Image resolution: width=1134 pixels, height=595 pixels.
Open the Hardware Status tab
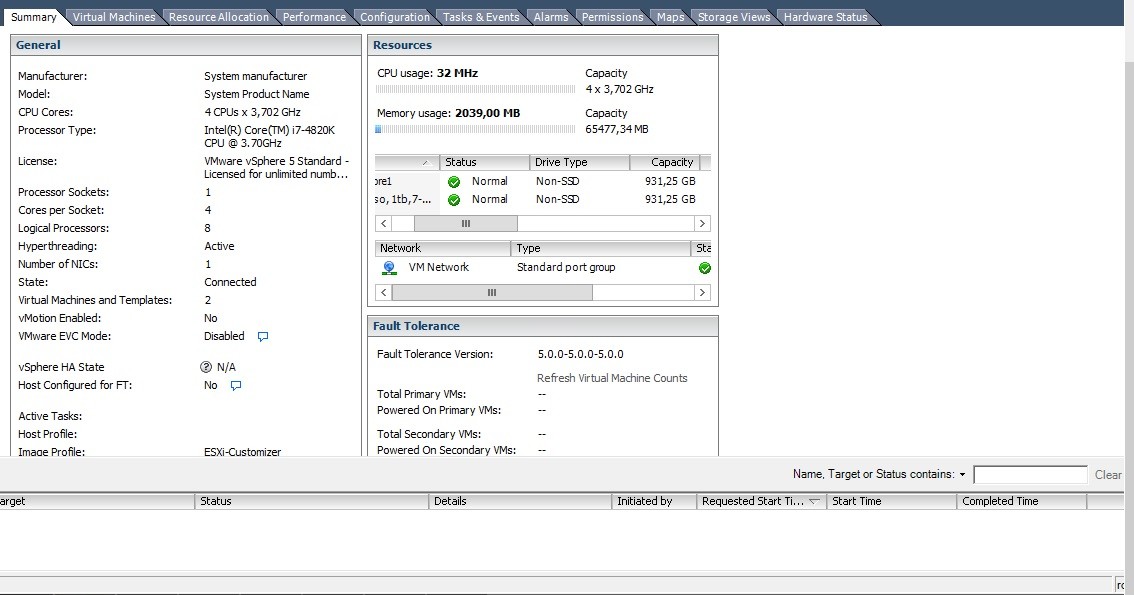(825, 17)
